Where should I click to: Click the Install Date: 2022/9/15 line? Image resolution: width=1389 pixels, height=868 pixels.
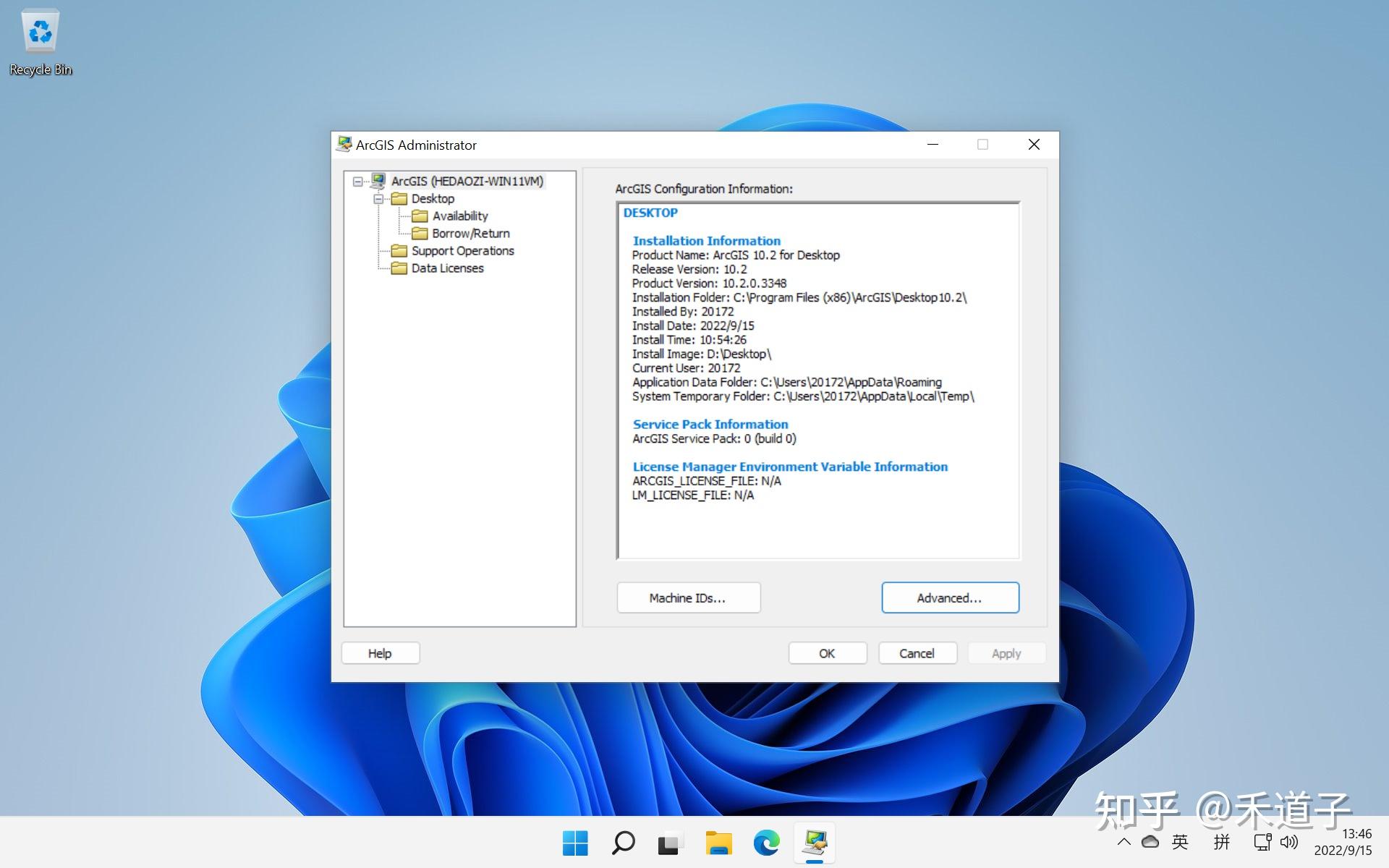[693, 325]
